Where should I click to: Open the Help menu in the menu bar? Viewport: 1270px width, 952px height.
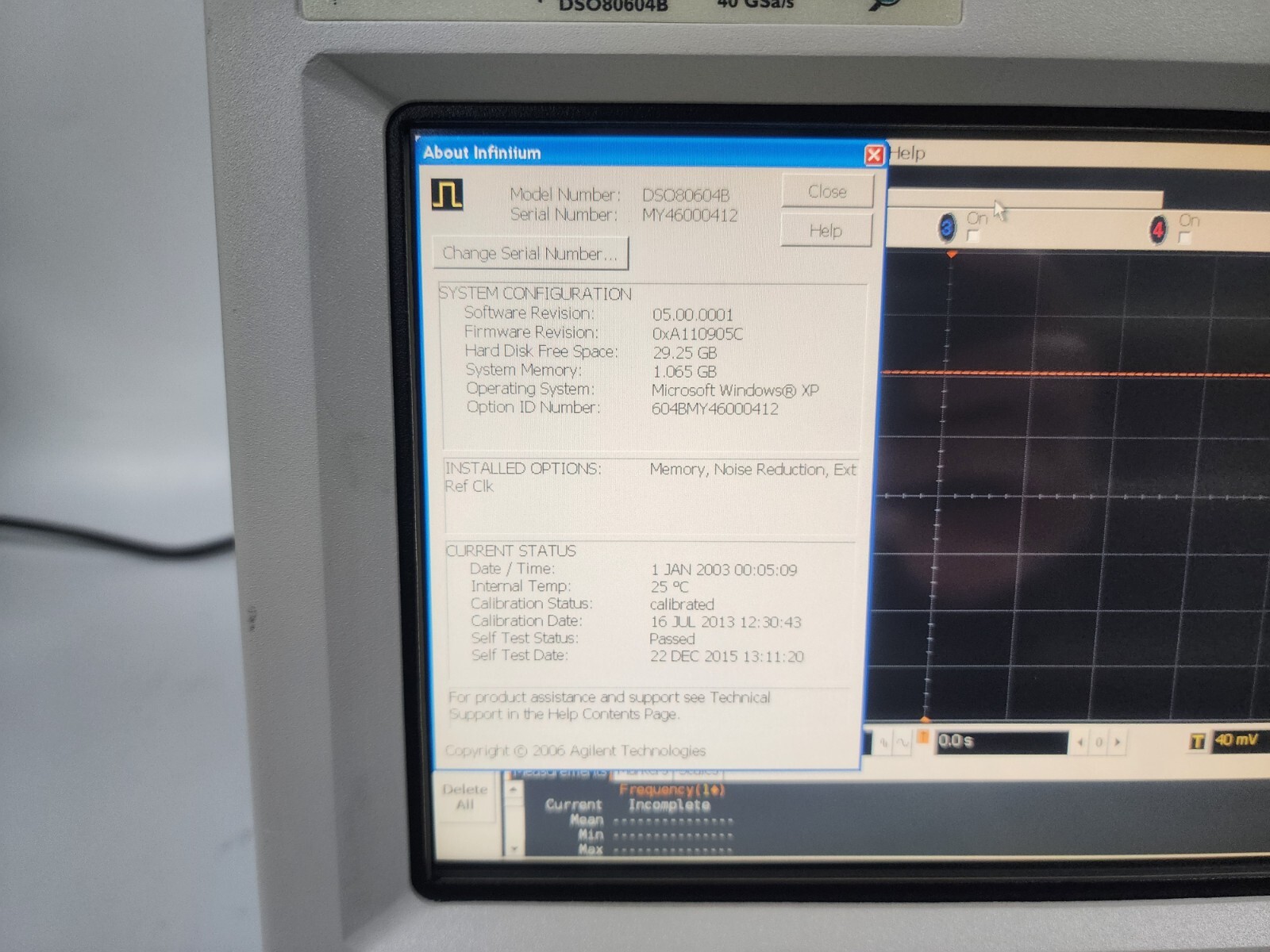pos(907,153)
